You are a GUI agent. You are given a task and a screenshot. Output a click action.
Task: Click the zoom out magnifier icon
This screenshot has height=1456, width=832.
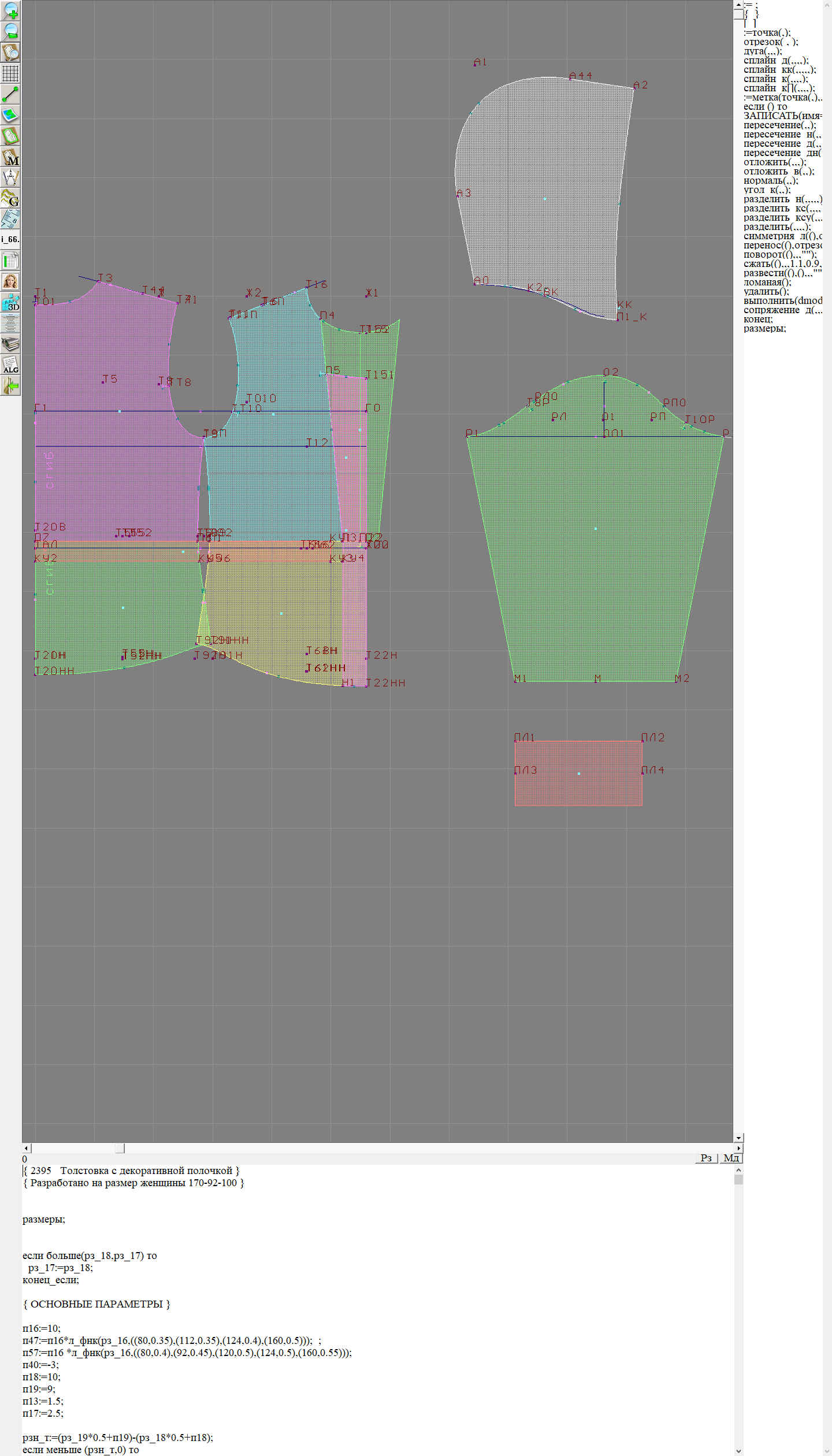pyautogui.click(x=10, y=31)
